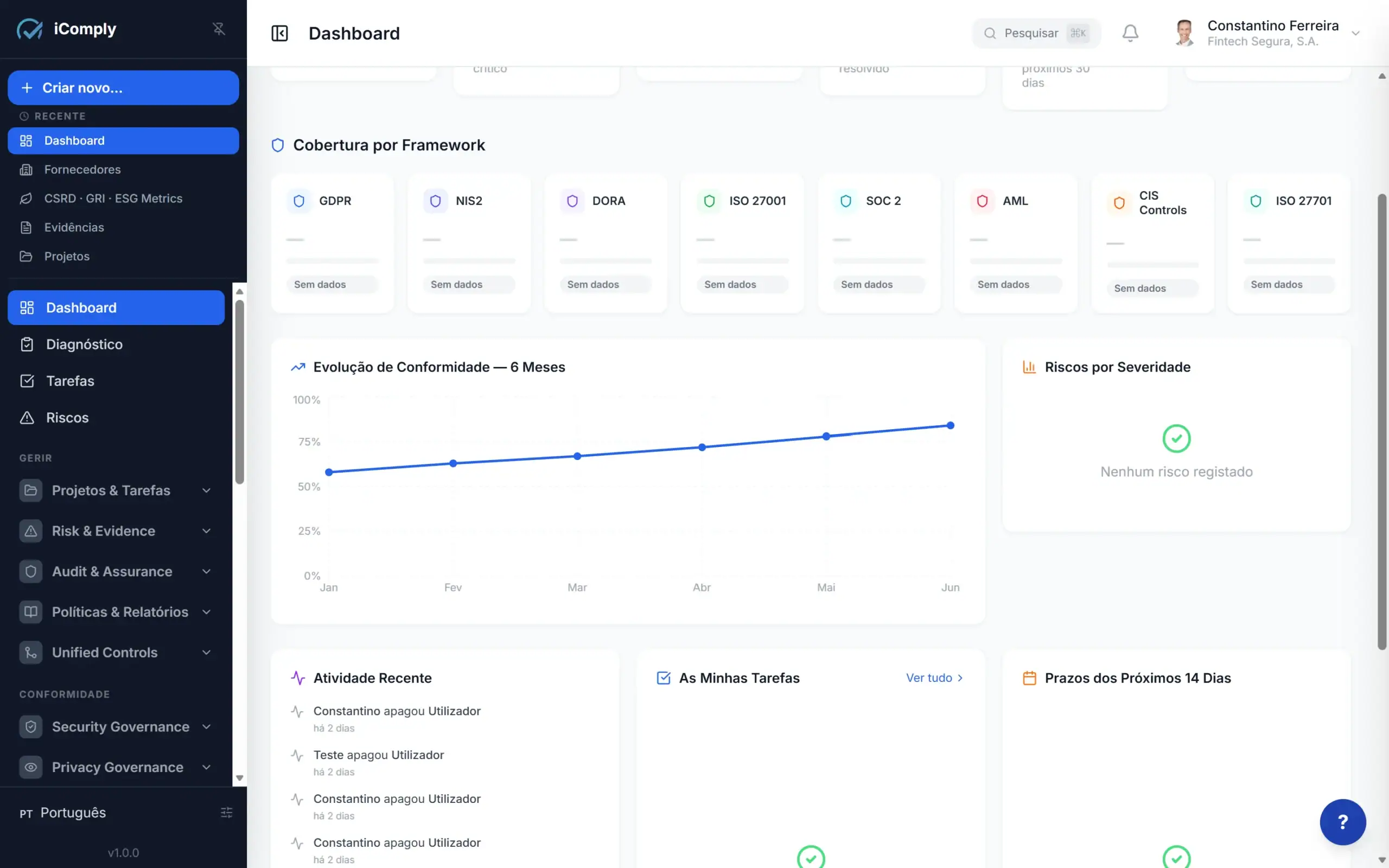This screenshot has height=868, width=1389.
Task: Click AML shield icon
Action: (983, 201)
